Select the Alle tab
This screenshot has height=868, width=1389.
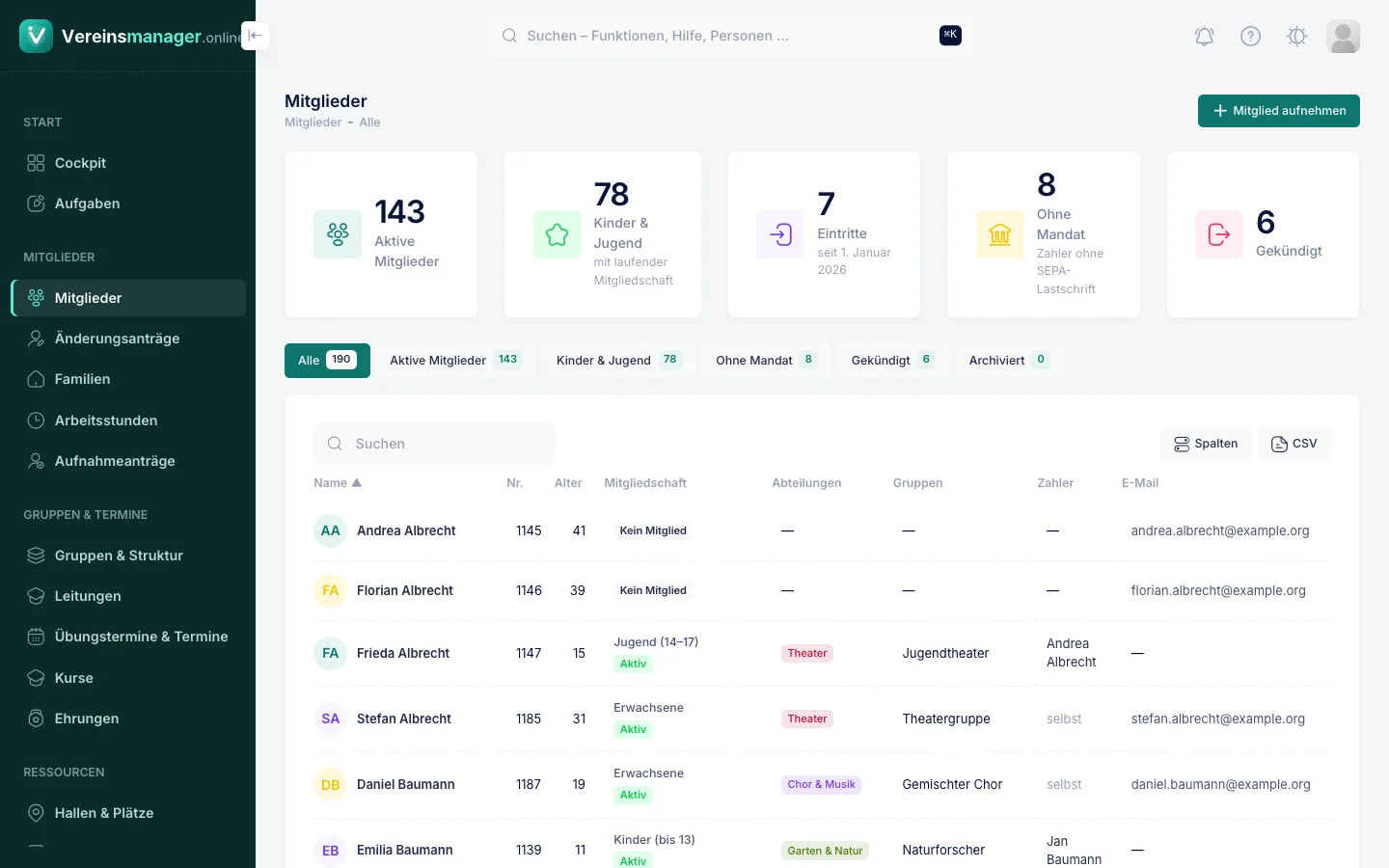point(327,361)
